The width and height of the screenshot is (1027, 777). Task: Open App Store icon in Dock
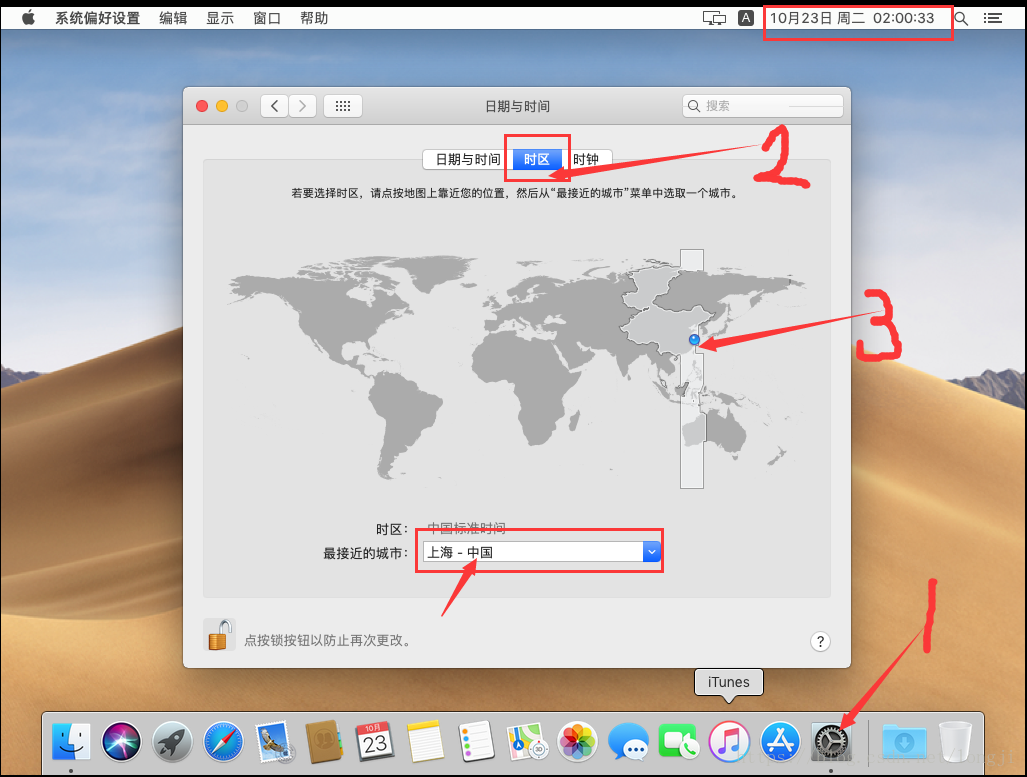pyautogui.click(x=780, y=742)
